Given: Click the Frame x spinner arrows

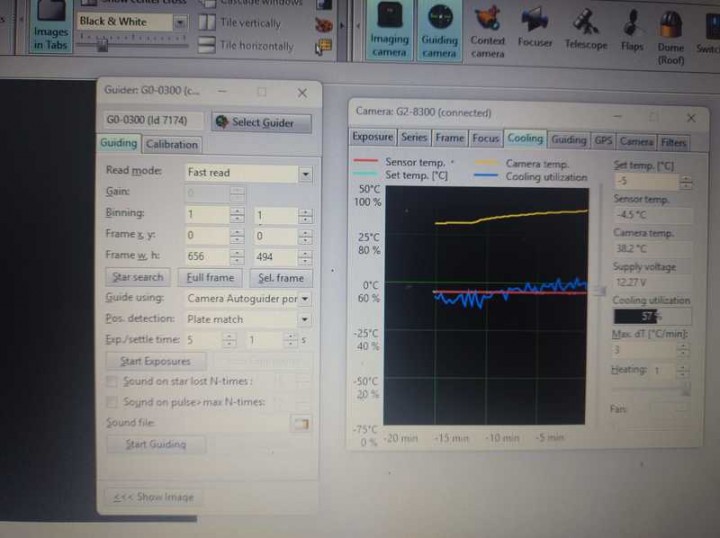Looking at the screenshot, I should coord(236,236).
